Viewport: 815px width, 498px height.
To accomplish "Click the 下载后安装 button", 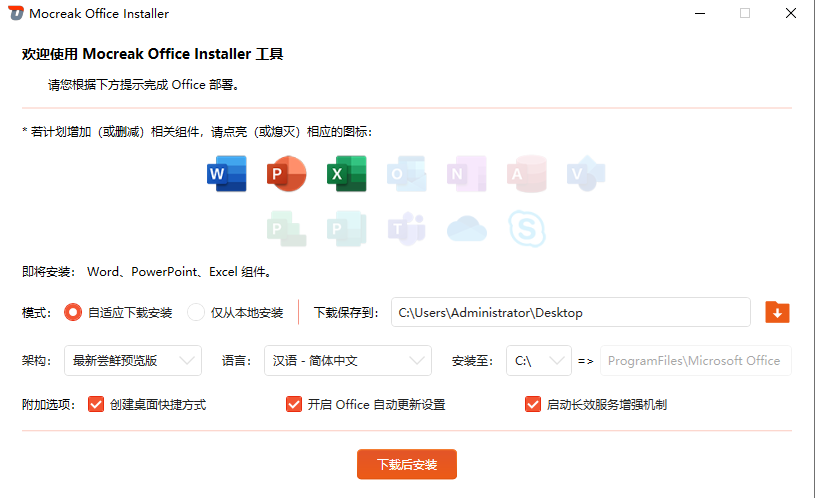I will [407, 464].
